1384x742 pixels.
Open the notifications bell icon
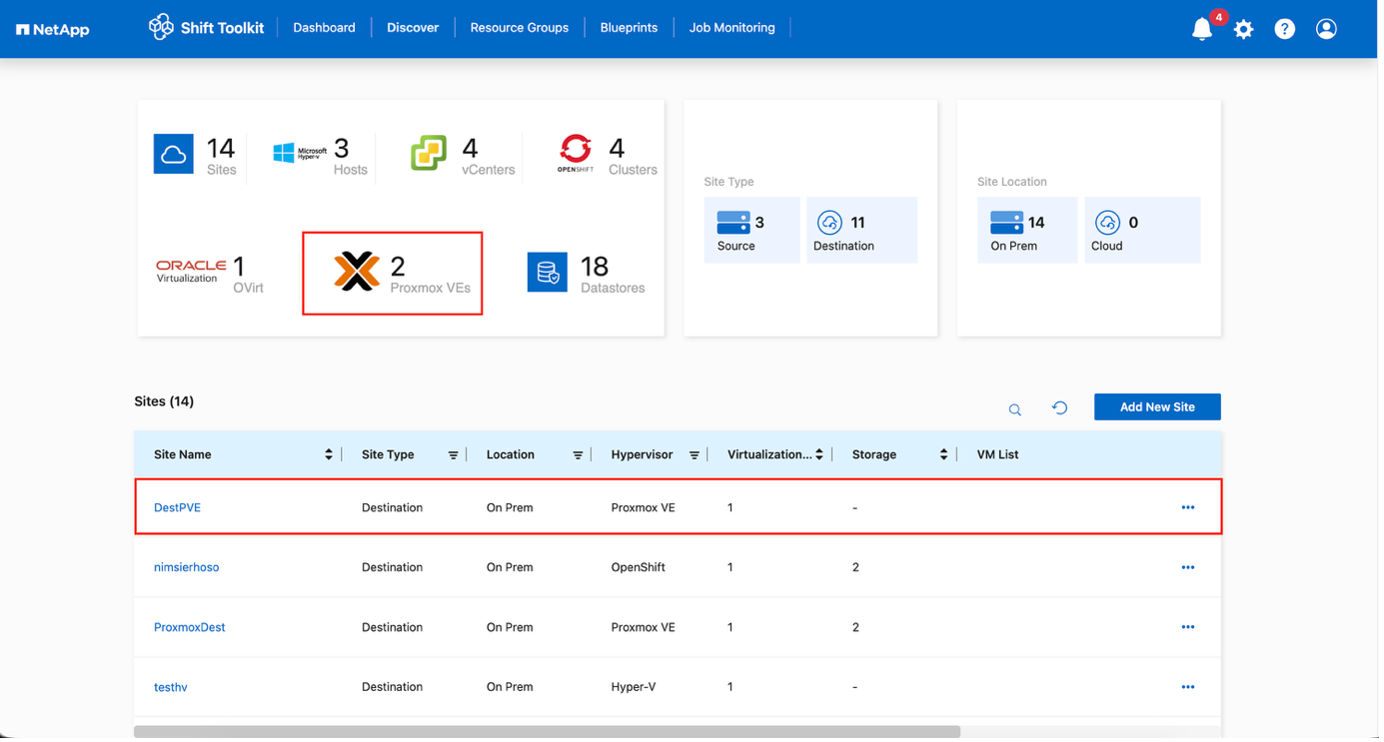pyautogui.click(x=1202, y=29)
